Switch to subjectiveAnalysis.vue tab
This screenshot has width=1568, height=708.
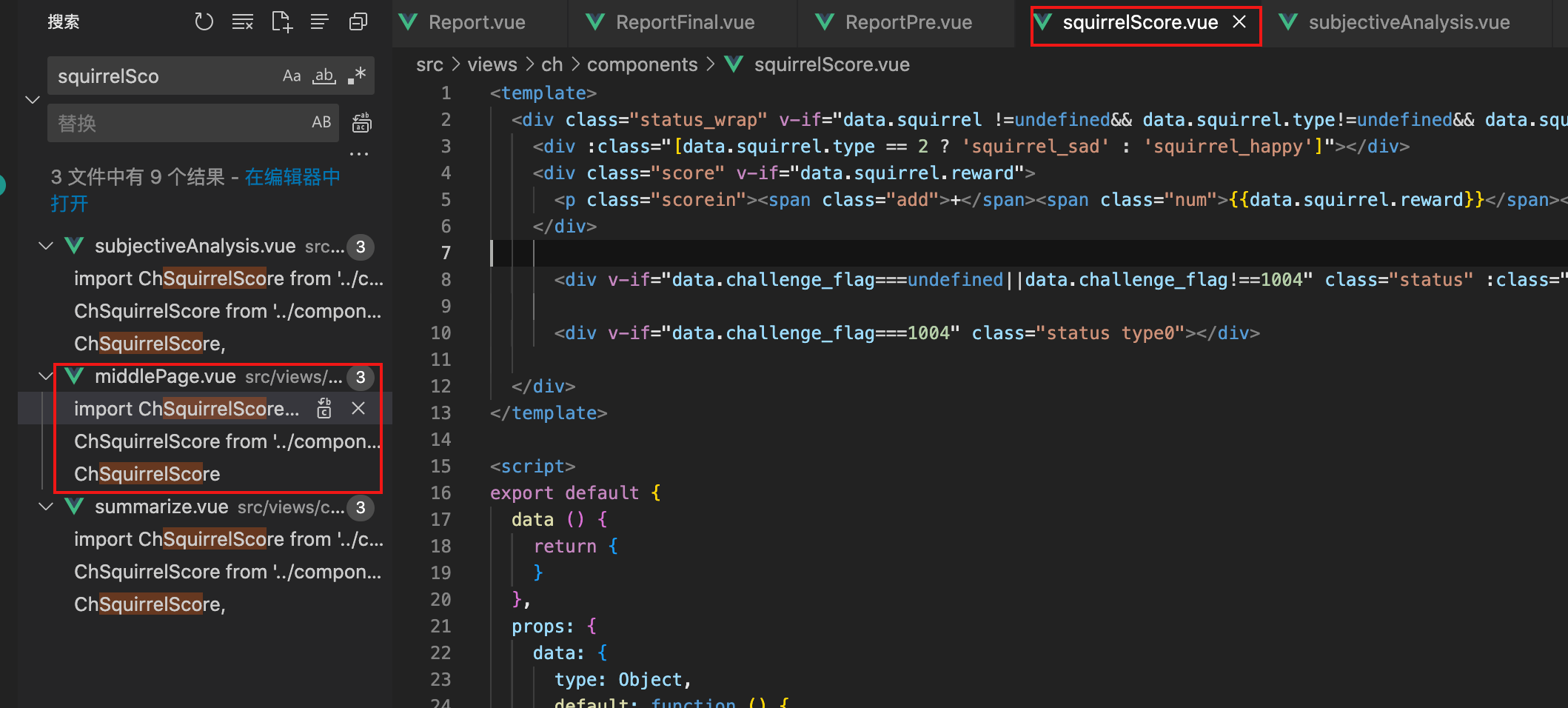tap(1409, 22)
